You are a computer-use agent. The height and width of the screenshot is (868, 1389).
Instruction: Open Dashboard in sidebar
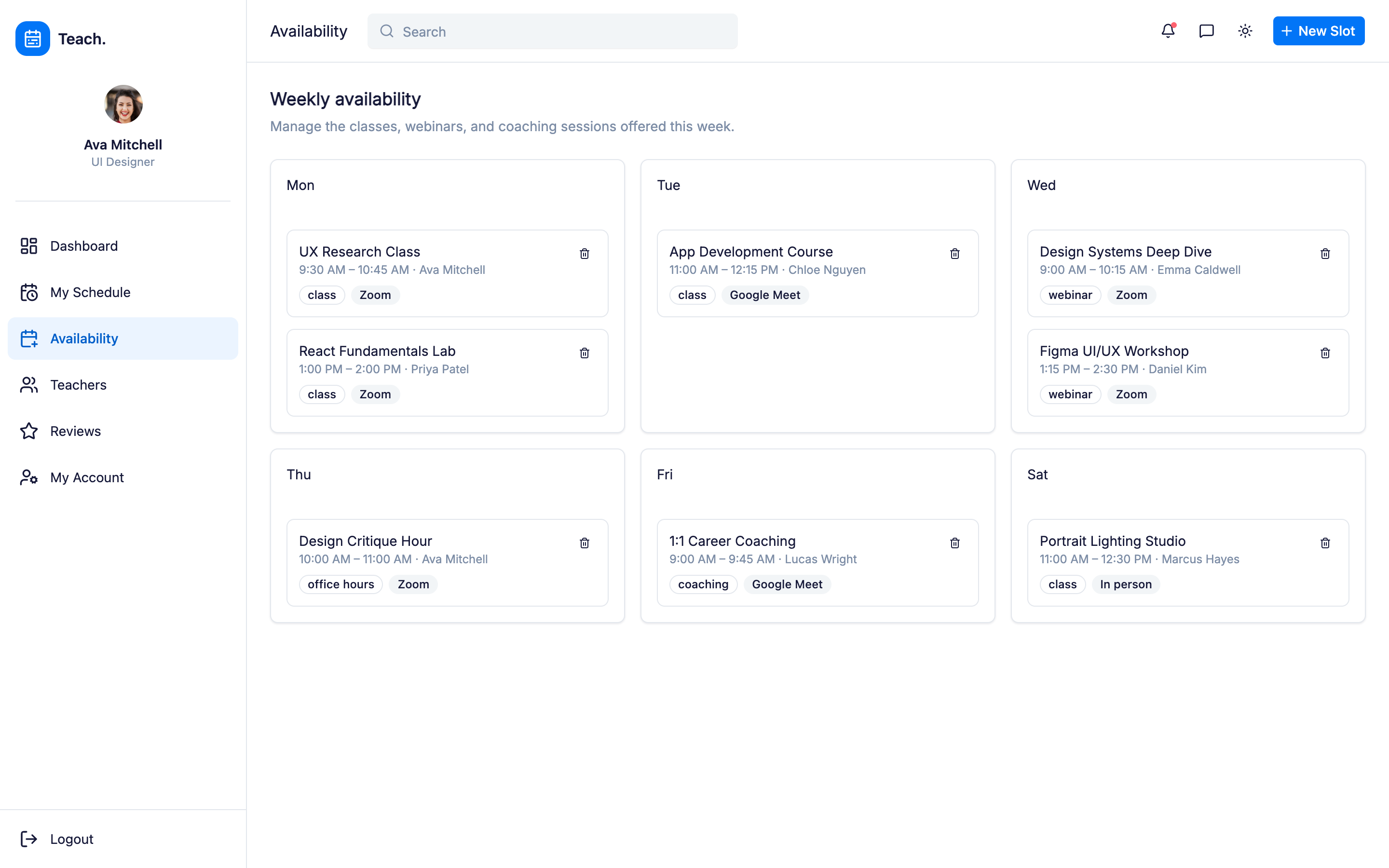click(x=123, y=246)
